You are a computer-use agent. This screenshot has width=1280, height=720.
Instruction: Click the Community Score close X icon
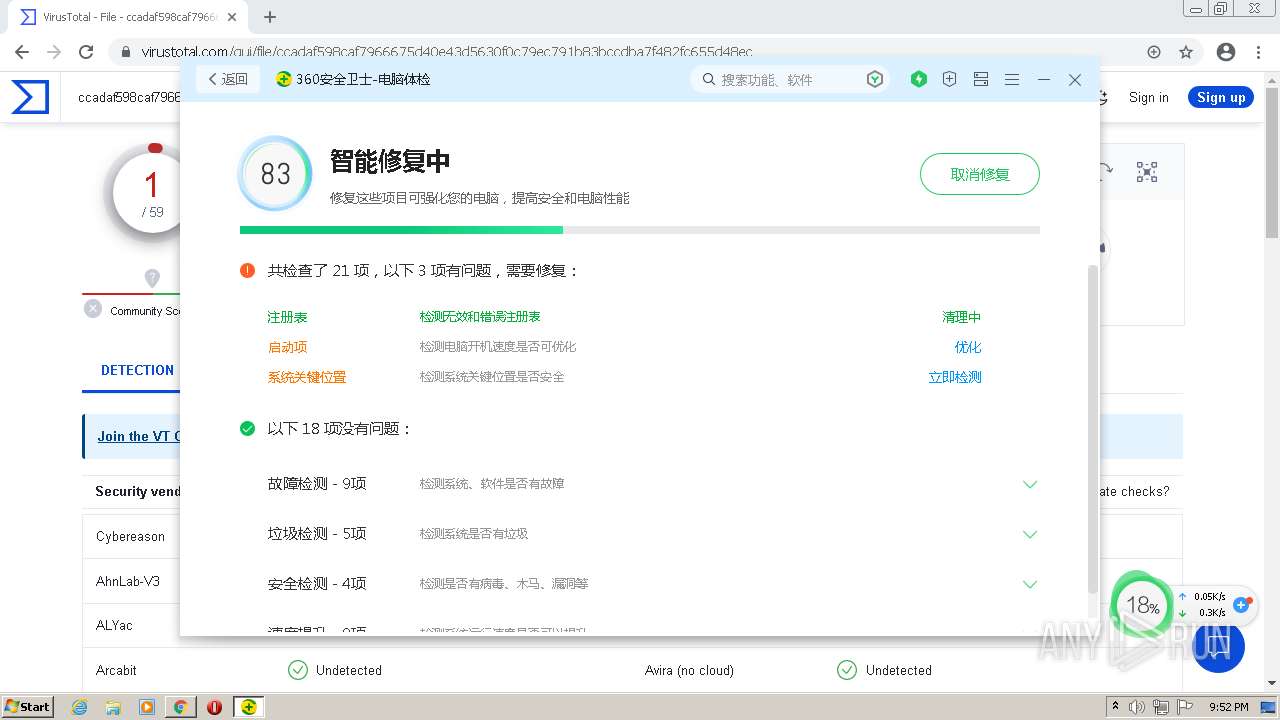point(93,309)
